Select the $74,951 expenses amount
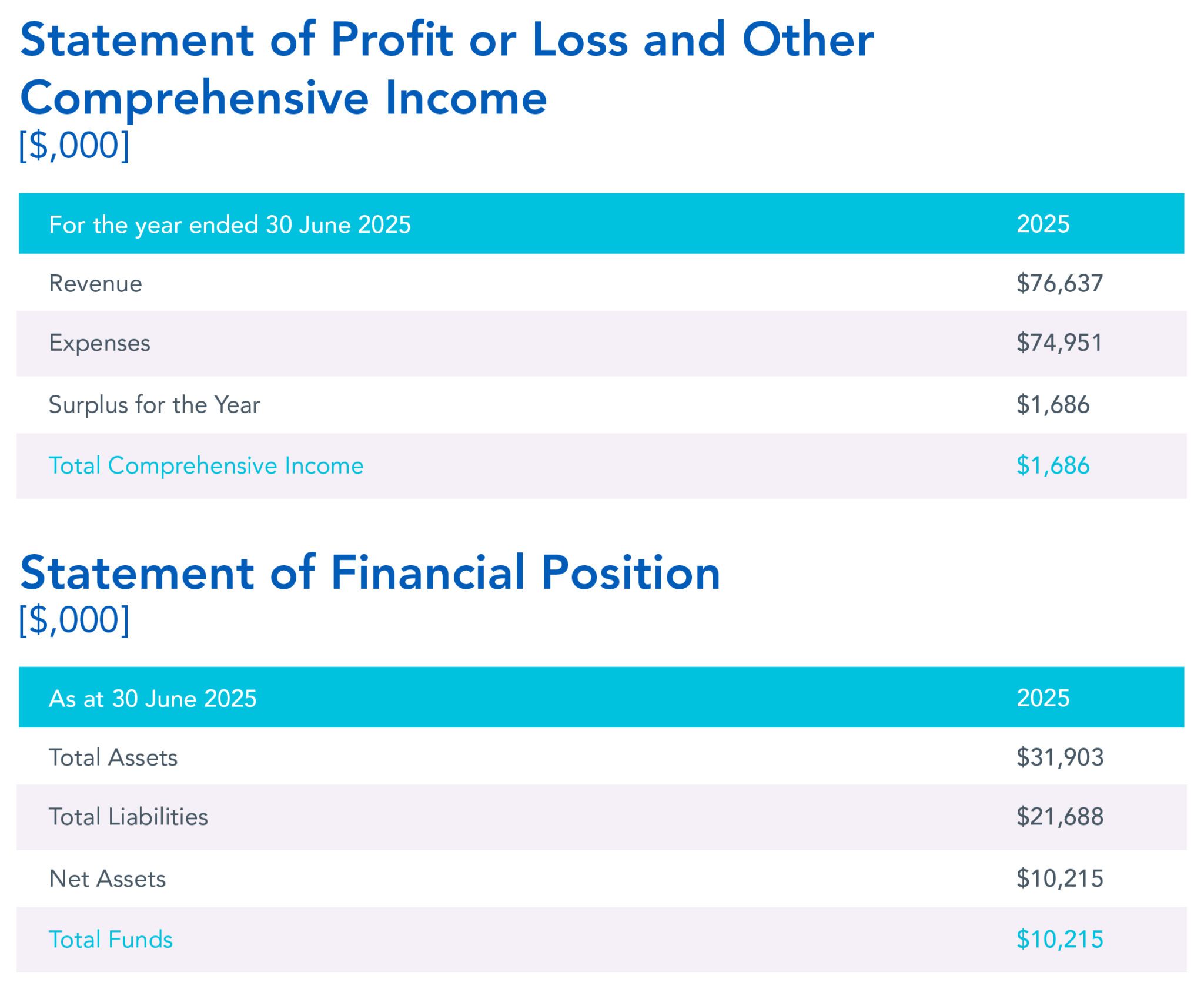Image resolution: width=1204 pixels, height=996 pixels. [1059, 343]
